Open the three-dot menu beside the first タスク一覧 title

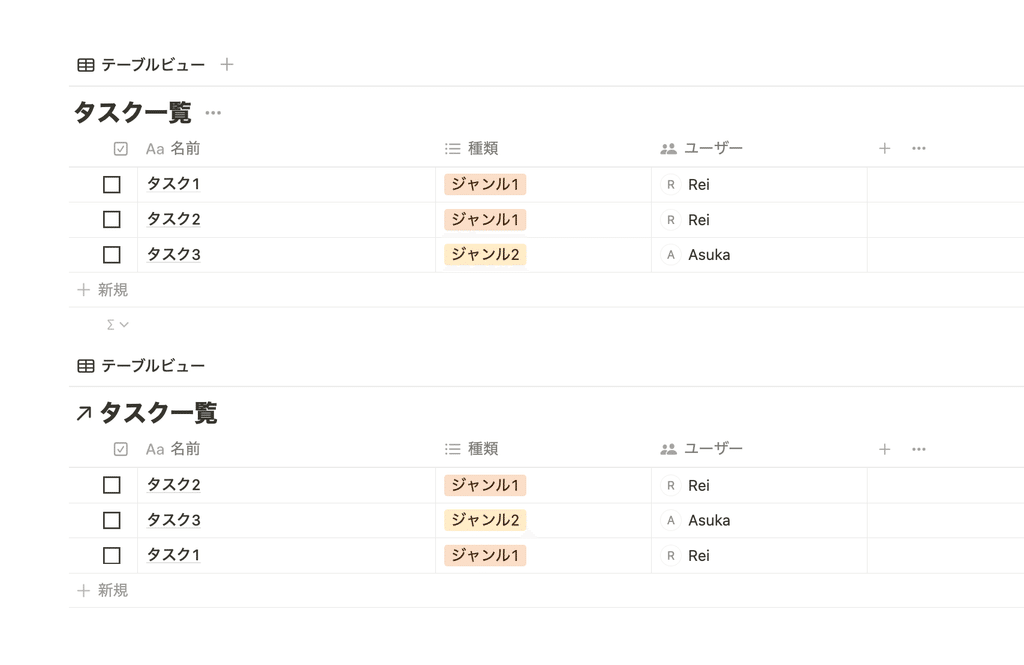point(213,113)
